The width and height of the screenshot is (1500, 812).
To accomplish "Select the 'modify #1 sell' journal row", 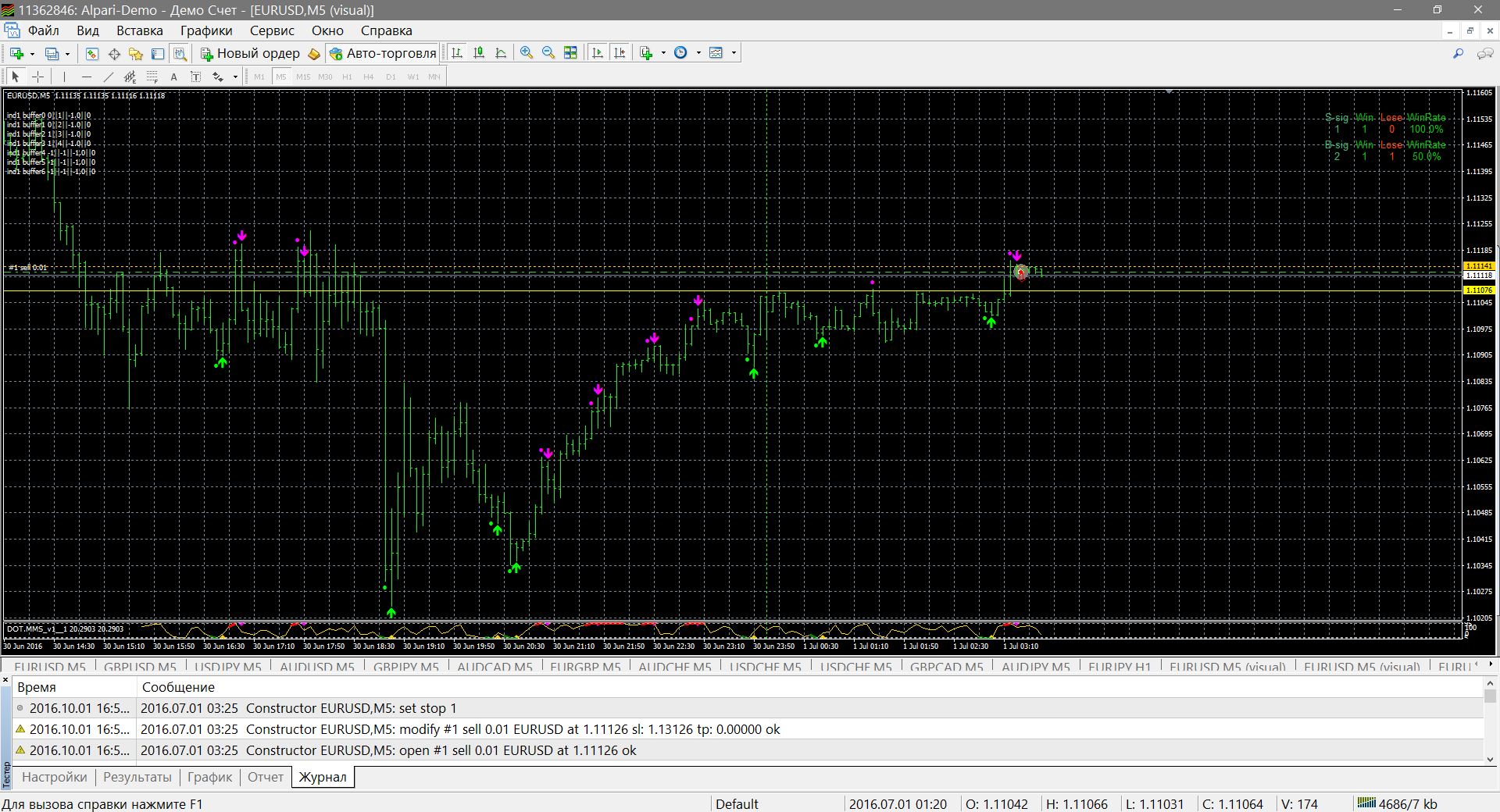I will pyautogui.click(x=748, y=729).
